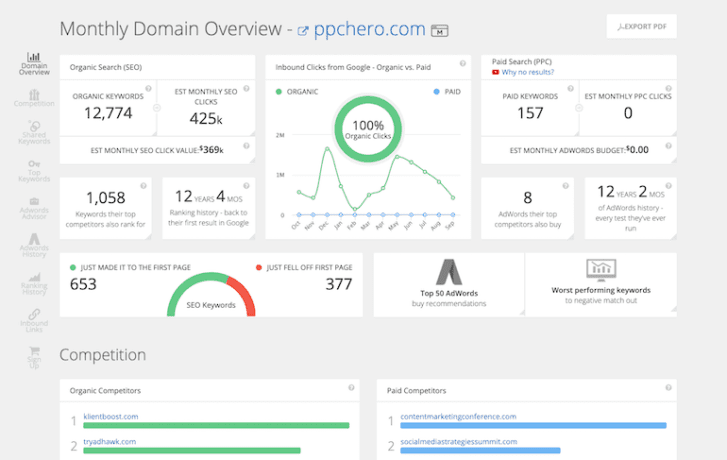This screenshot has height=460, width=727.
Task: Open klientboost.com organic competitor link
Action: click(x=111, y=416)
